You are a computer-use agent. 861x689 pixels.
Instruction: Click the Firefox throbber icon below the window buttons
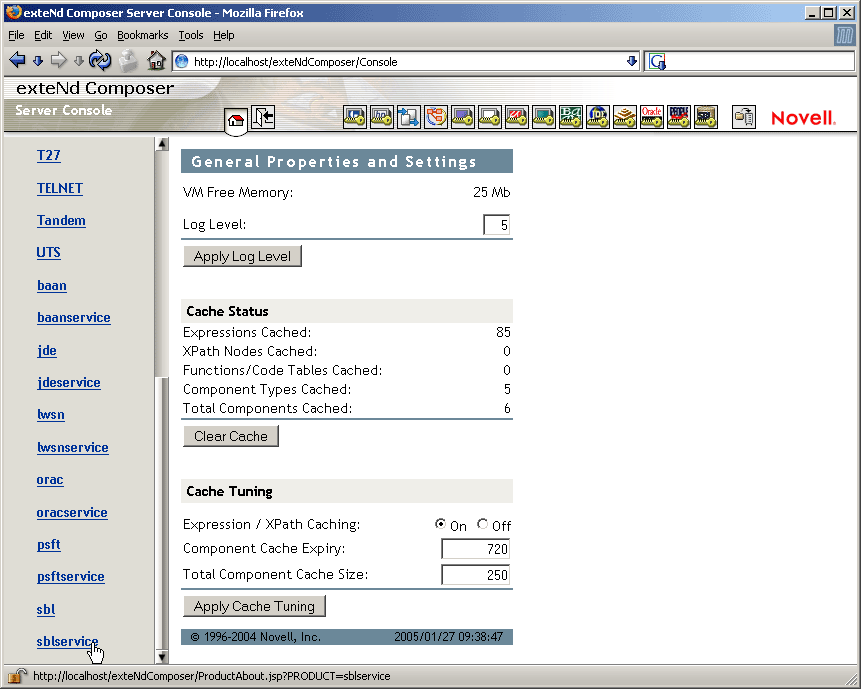[x=845, y=35]
